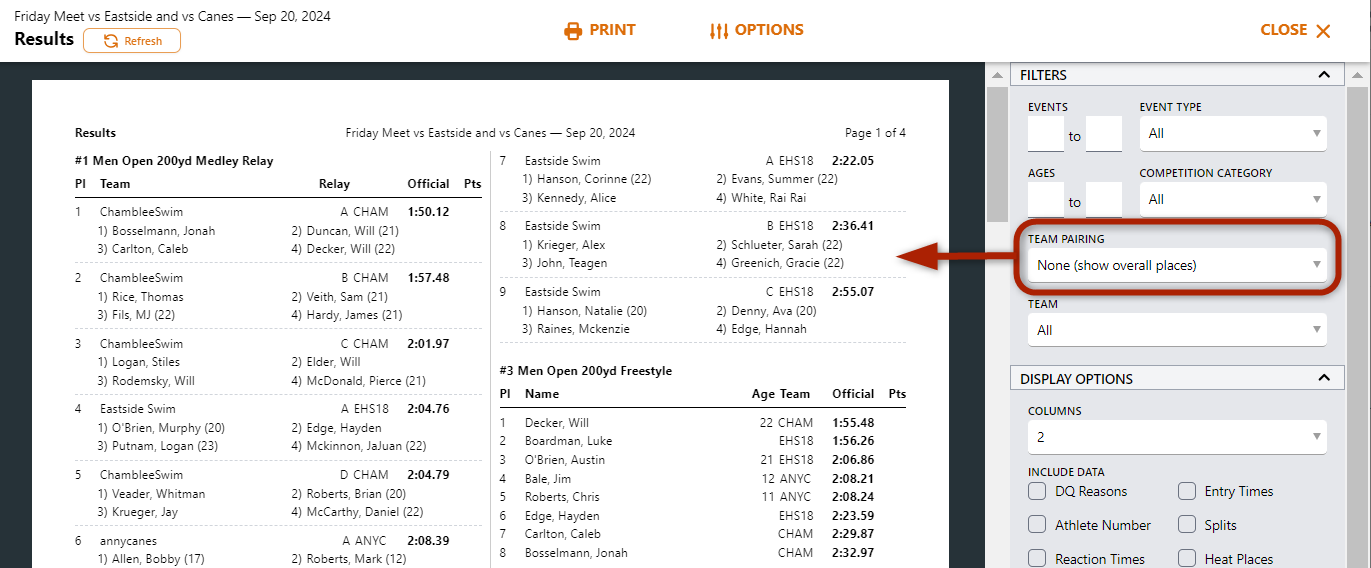Open the Event Type dropdown

[1233, 133]
